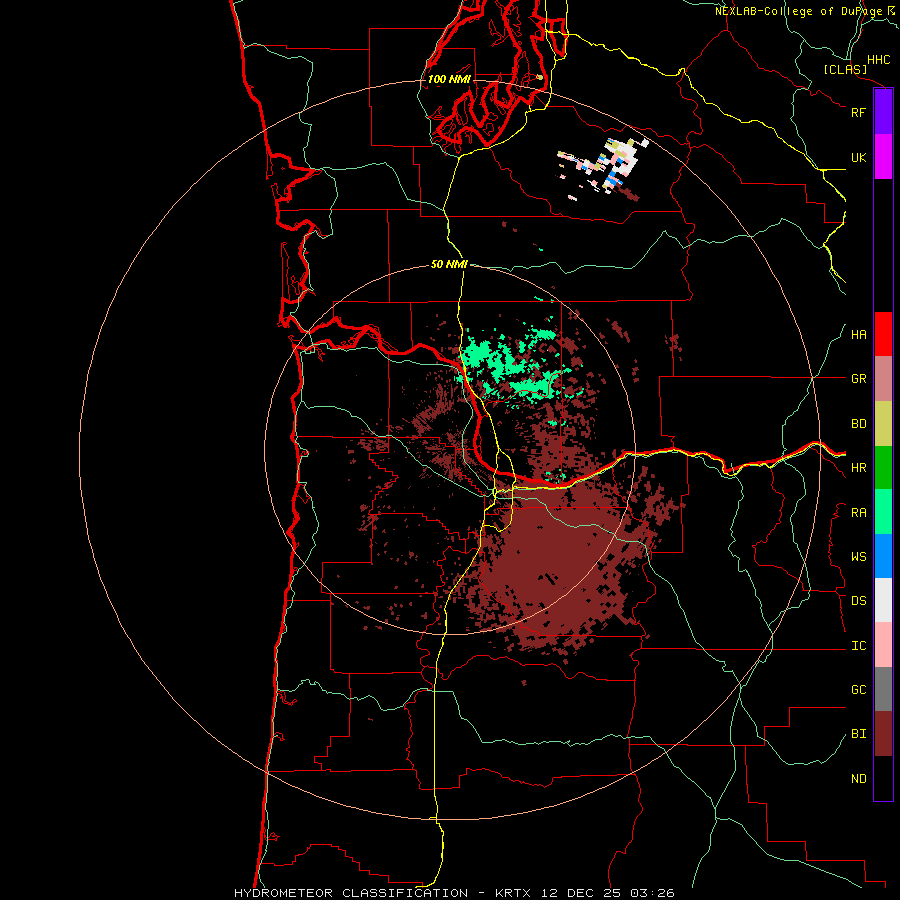Click the IC pink legend swatch
Screen dimensions: 900x900
coord(883,645)
